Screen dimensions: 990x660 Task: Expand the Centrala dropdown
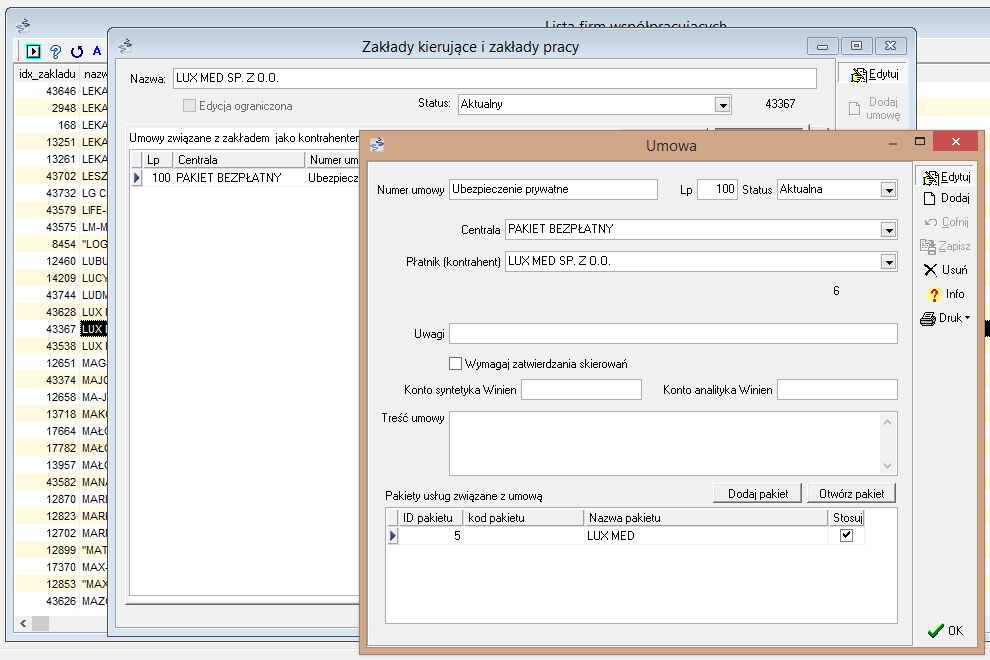[889, 229]
